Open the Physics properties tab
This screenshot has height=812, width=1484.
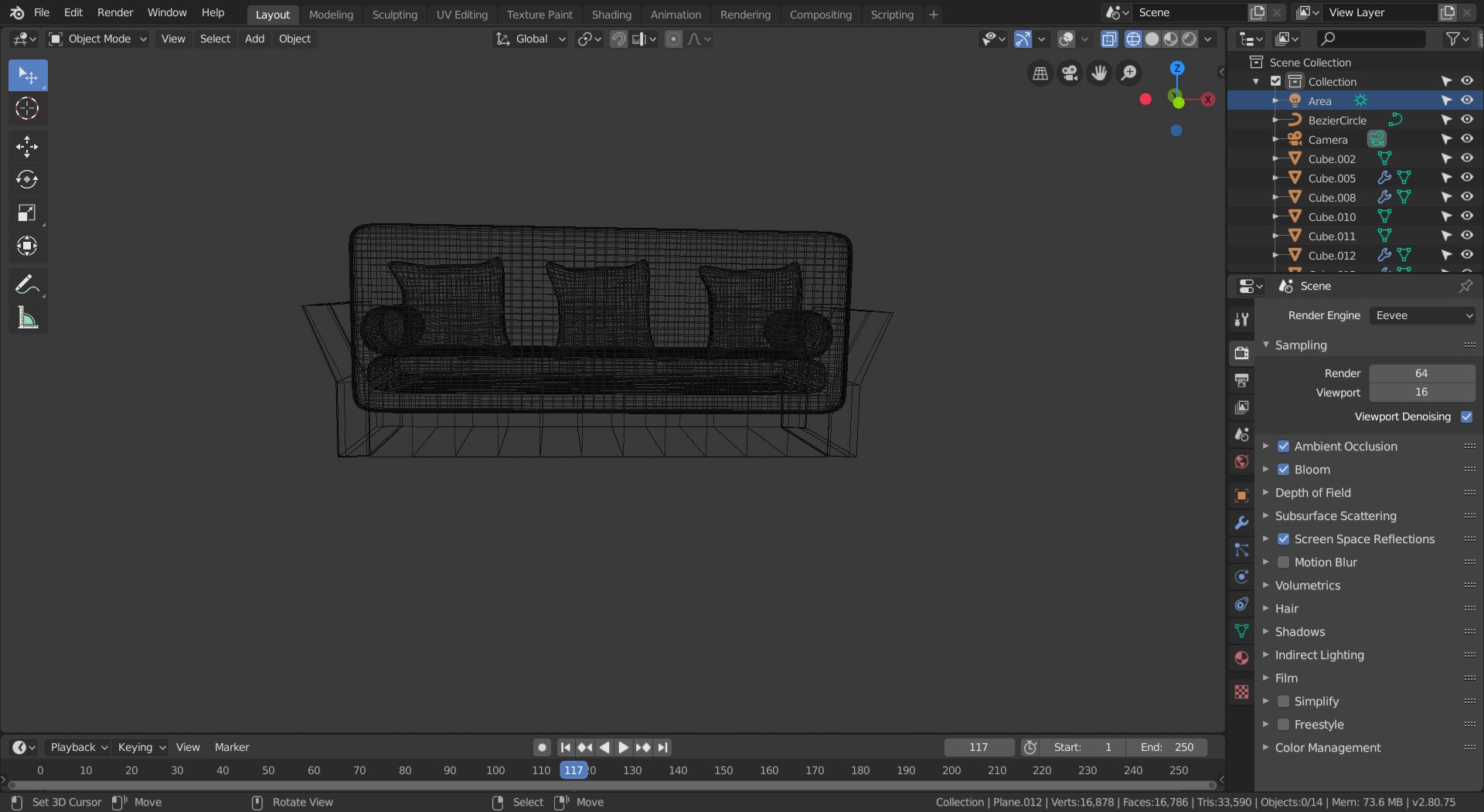point(1242,576)
